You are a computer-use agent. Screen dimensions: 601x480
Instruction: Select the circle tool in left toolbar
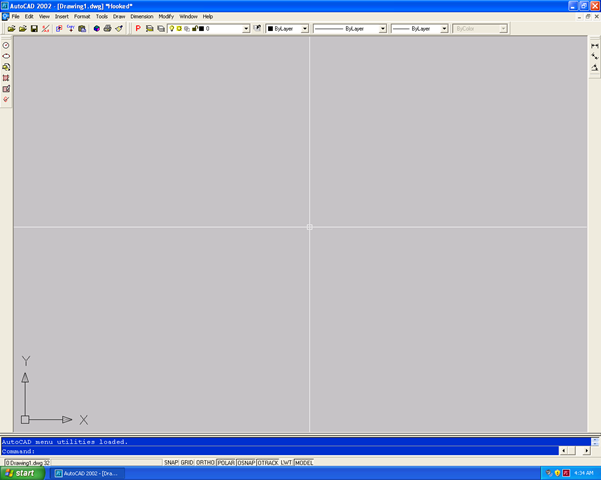click(x=6, y=45)
